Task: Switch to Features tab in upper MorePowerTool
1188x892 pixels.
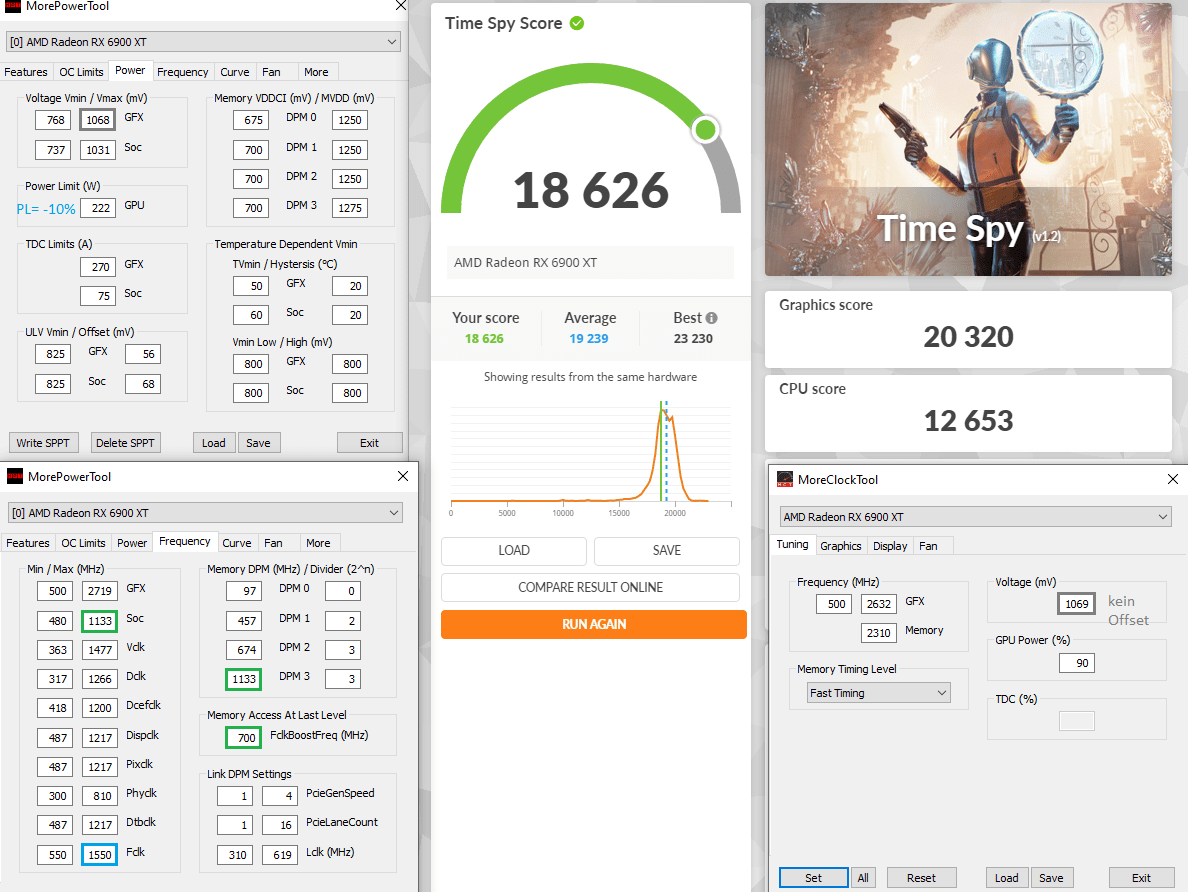Action: (x=26, y=72)
